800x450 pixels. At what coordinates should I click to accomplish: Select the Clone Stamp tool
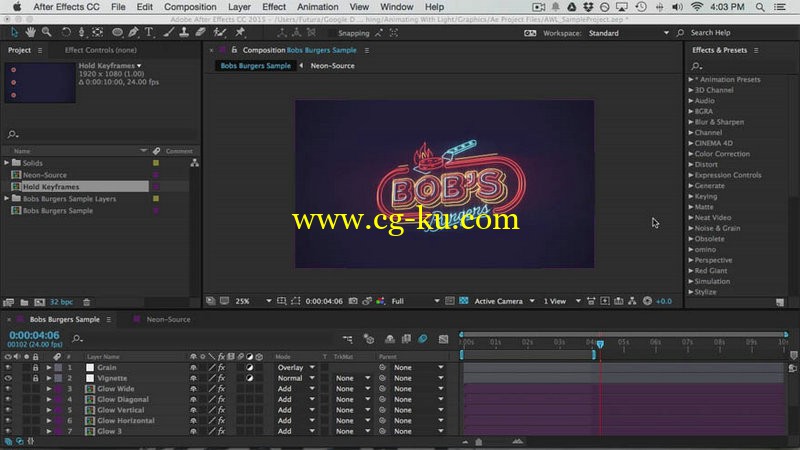pyautogui.click(x=184, y=33)
